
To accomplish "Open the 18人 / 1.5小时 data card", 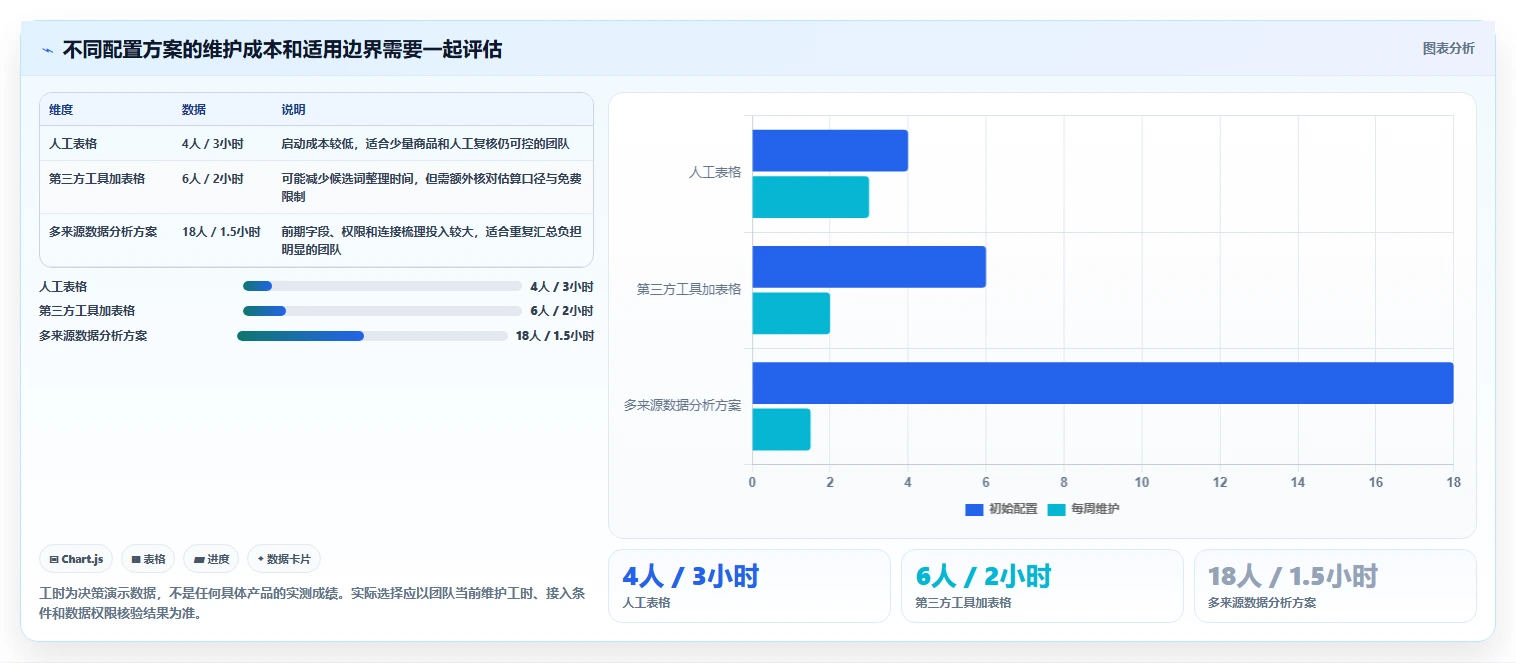I will [1335, 586].
